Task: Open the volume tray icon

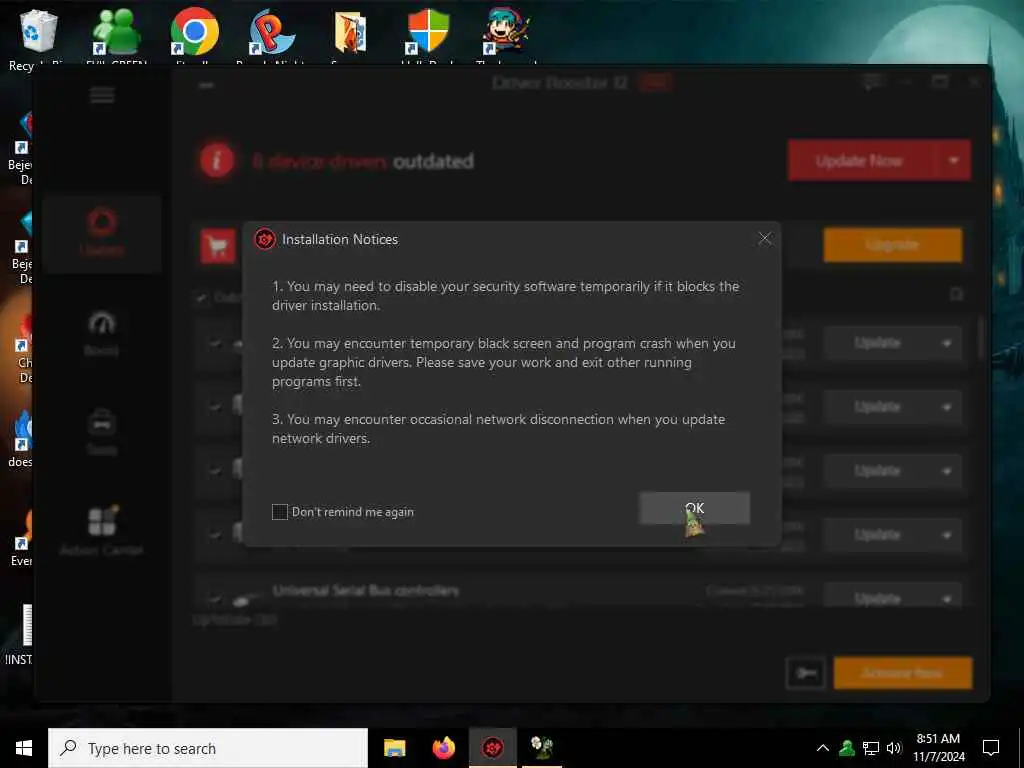Action: click(894, 748)
